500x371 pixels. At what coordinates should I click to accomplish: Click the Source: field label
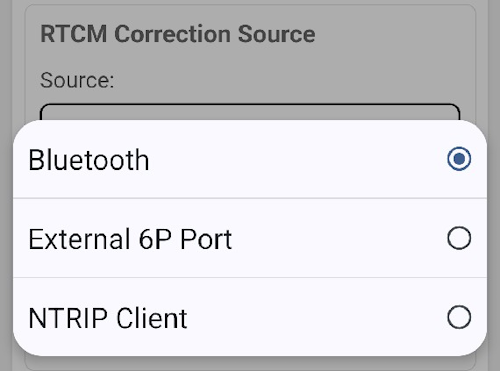coord(77,80)
